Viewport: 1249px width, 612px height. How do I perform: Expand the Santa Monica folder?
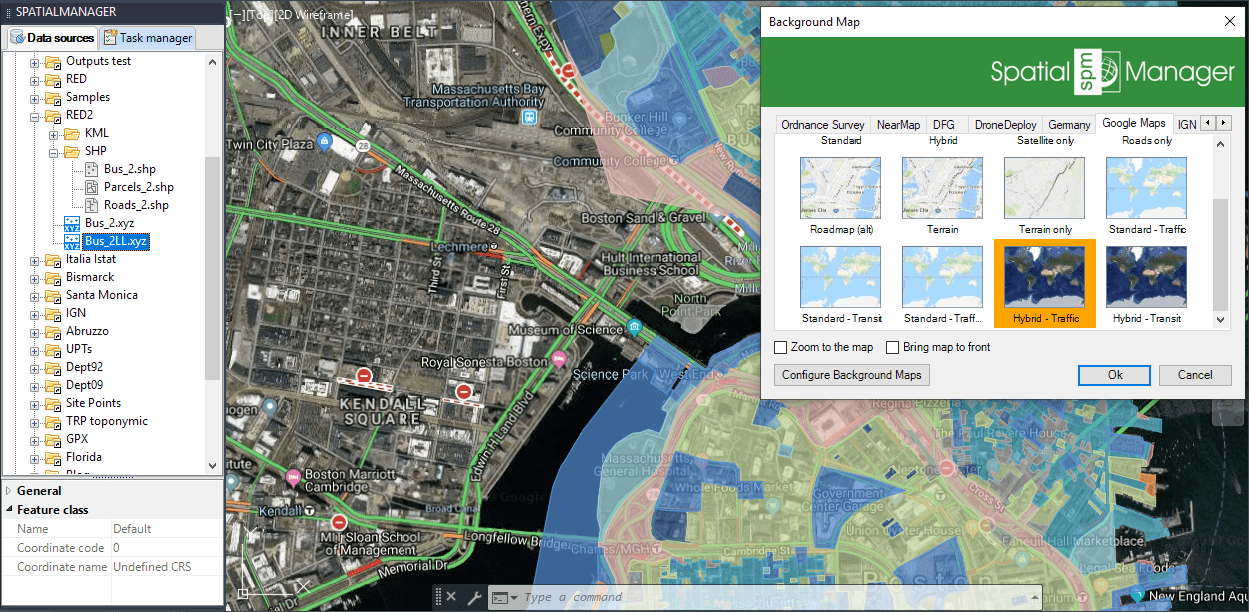pos(34,295)
